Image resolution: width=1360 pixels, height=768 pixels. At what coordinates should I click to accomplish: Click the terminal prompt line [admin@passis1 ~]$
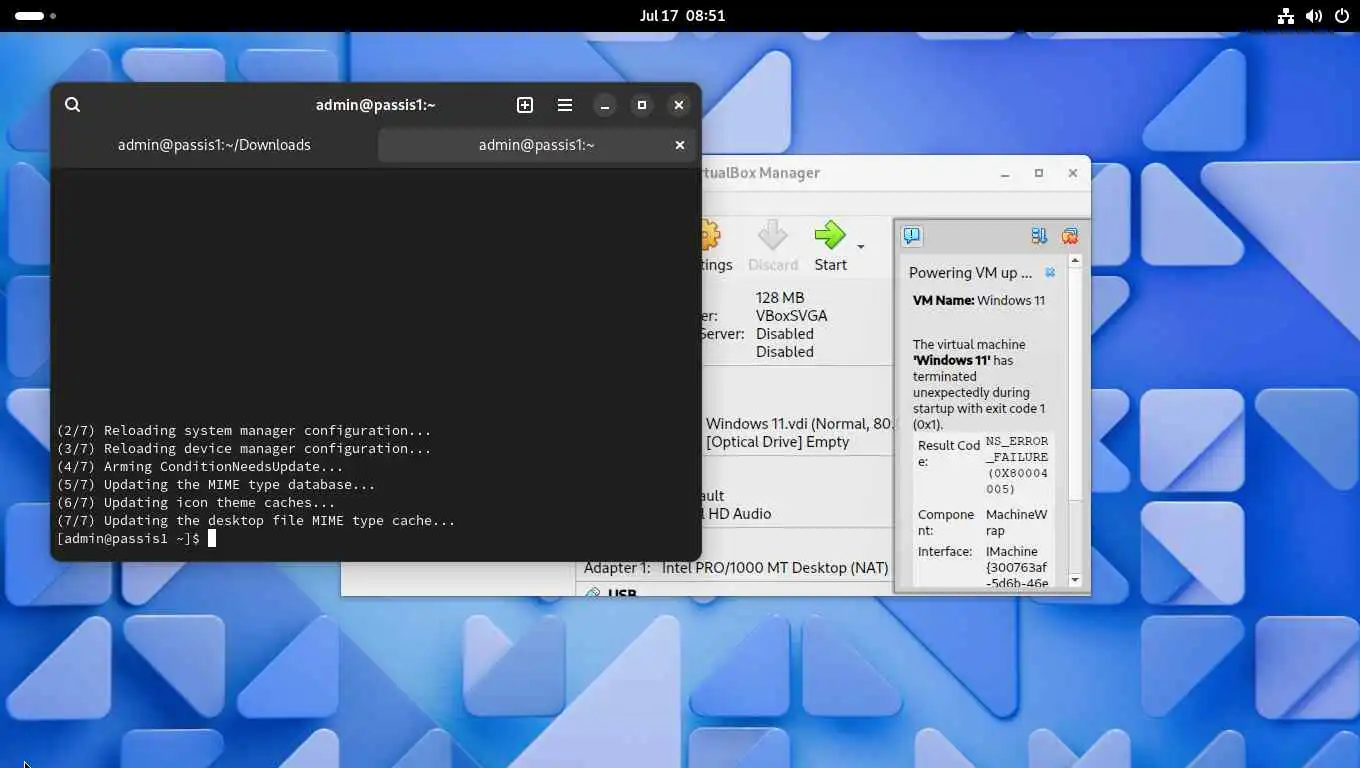pos(128,539)
